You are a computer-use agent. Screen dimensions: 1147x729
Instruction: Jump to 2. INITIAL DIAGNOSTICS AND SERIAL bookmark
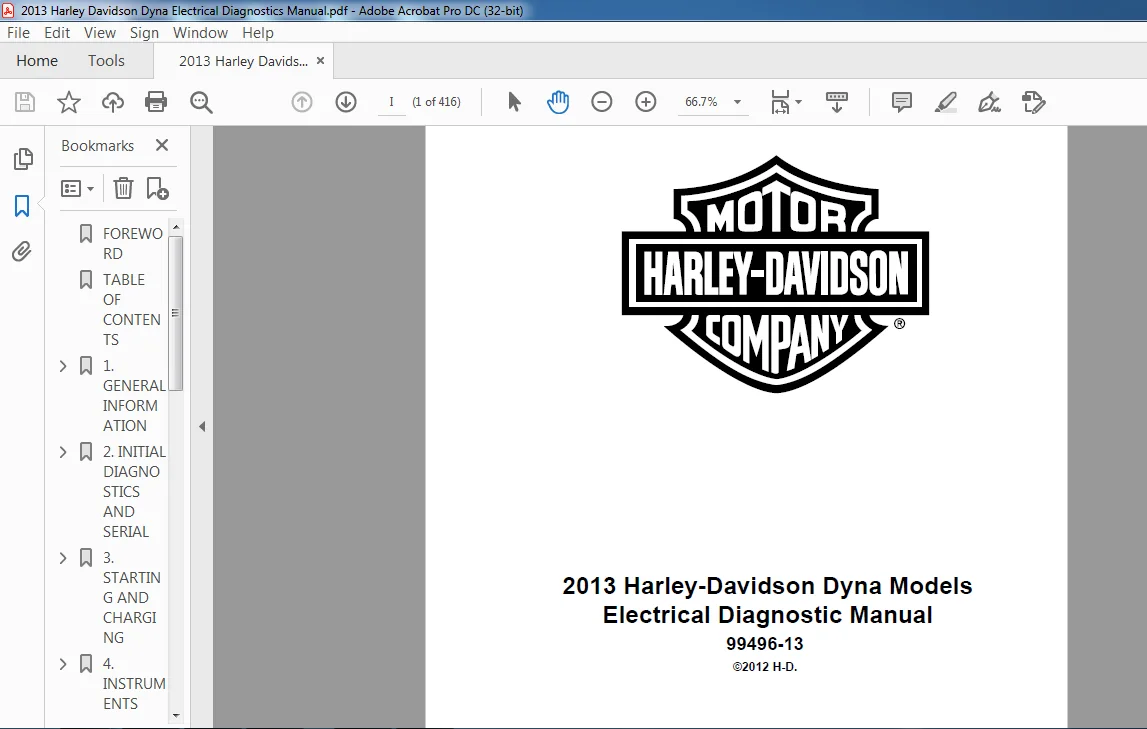pos(134,491)
